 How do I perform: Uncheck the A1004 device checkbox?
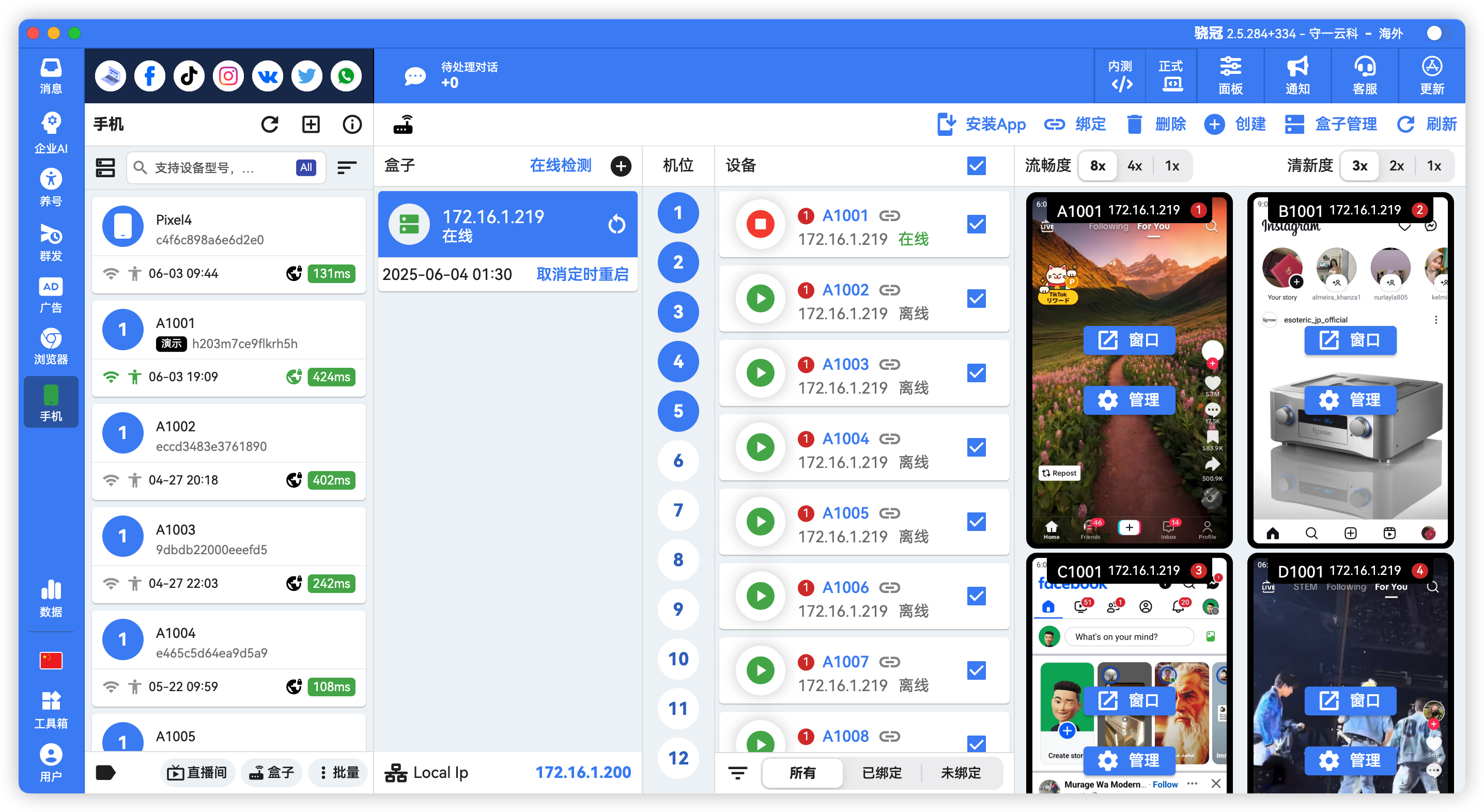[977, 447]
